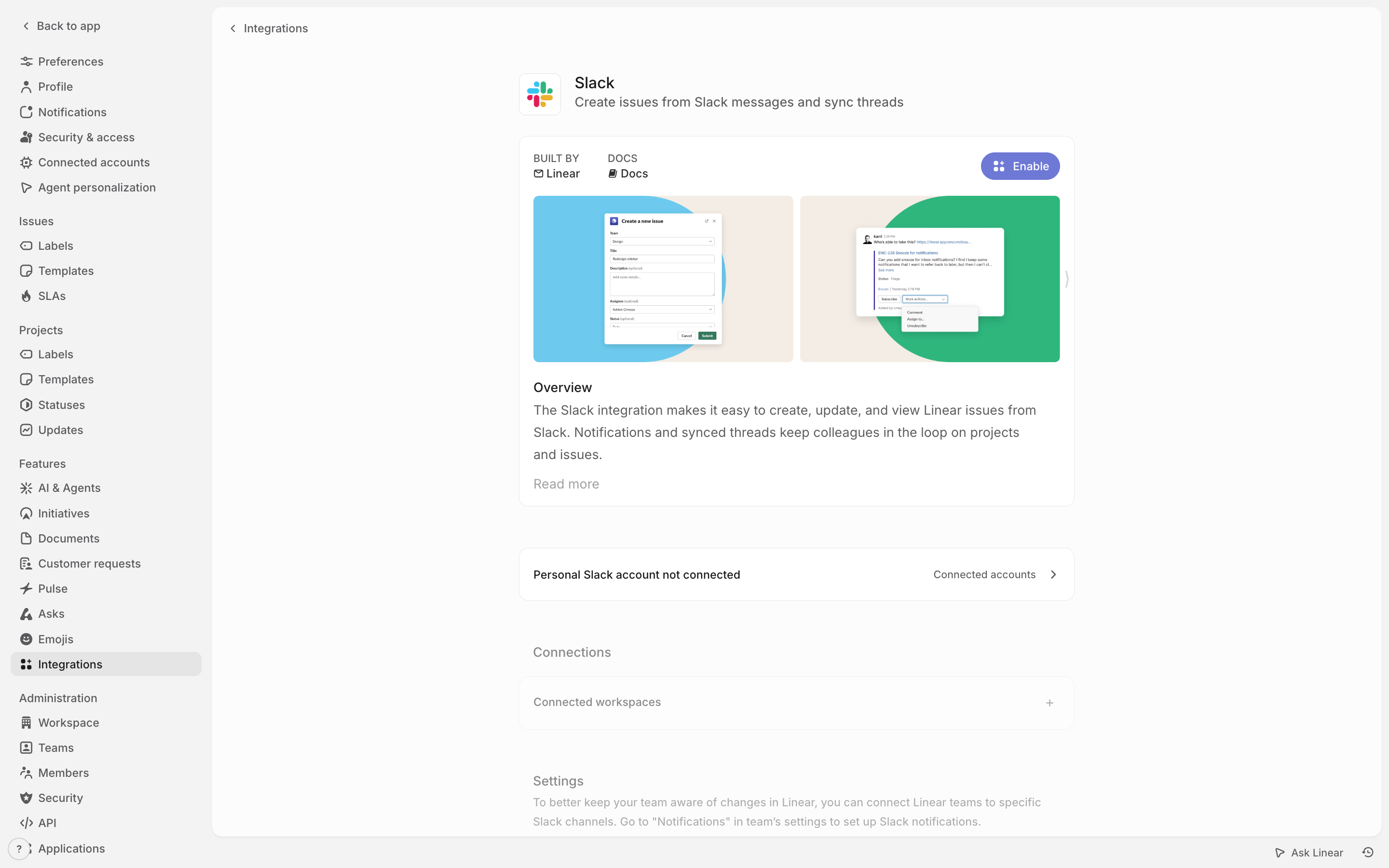
Task: Click the Emojis smiley icon
Action: tap(26, 639)
